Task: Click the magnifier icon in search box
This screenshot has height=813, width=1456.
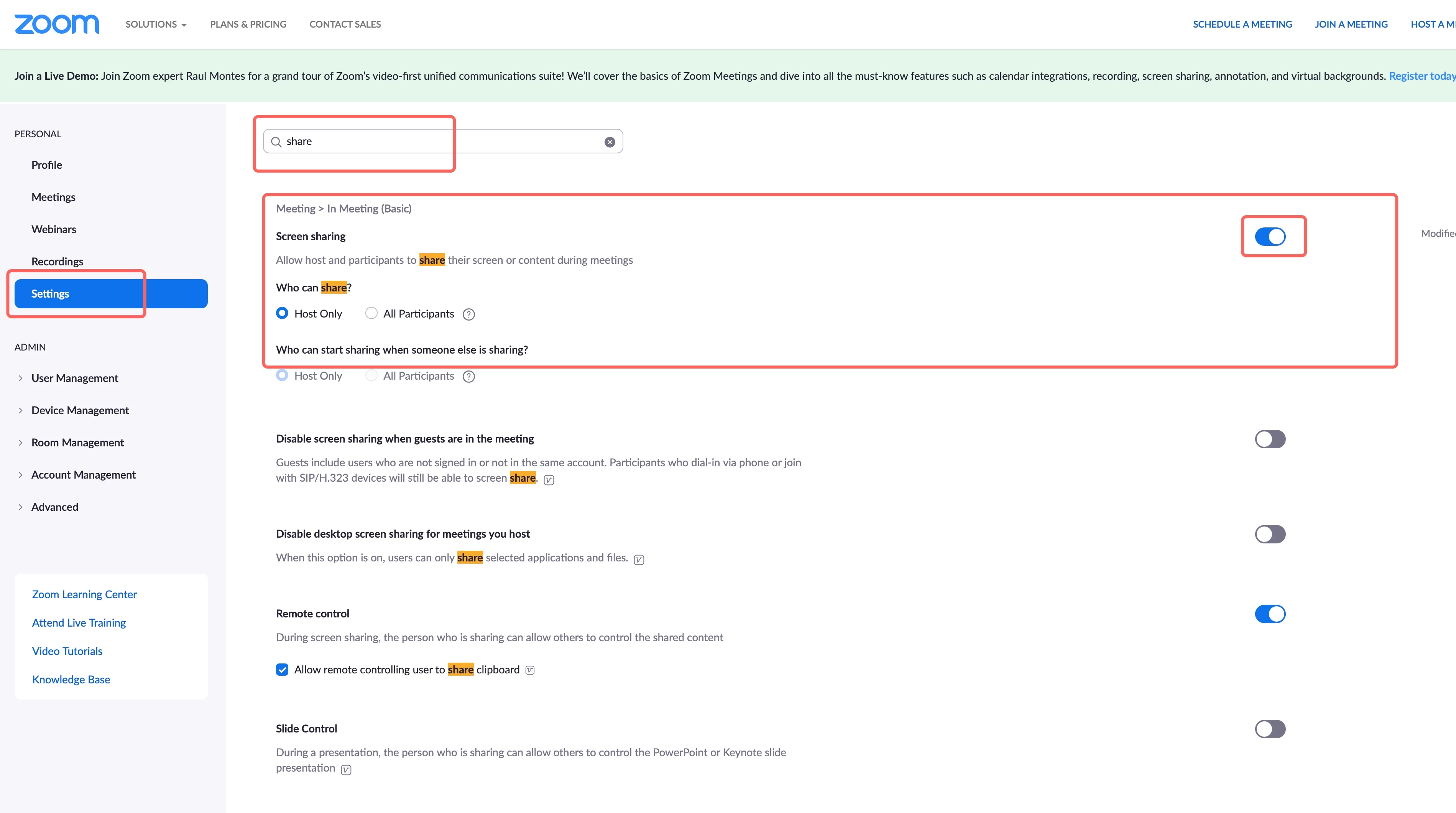Action: (x=276, y=142)
